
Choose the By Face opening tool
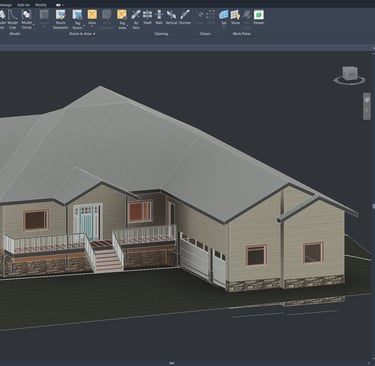coord(136,19)
